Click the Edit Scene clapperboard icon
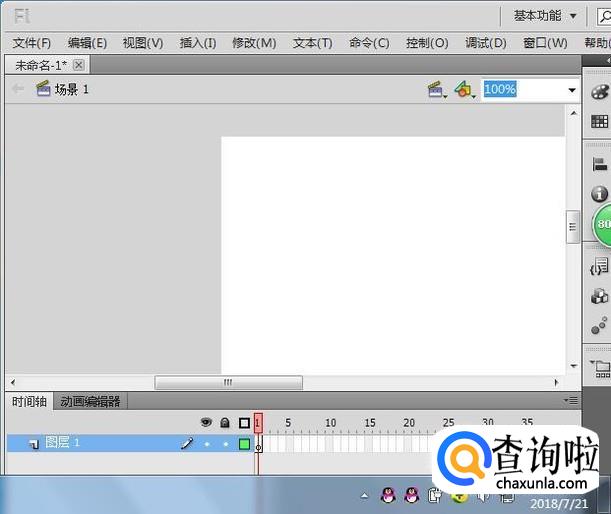The width and height of the screenshot is (611, 514). click(436, 90)
